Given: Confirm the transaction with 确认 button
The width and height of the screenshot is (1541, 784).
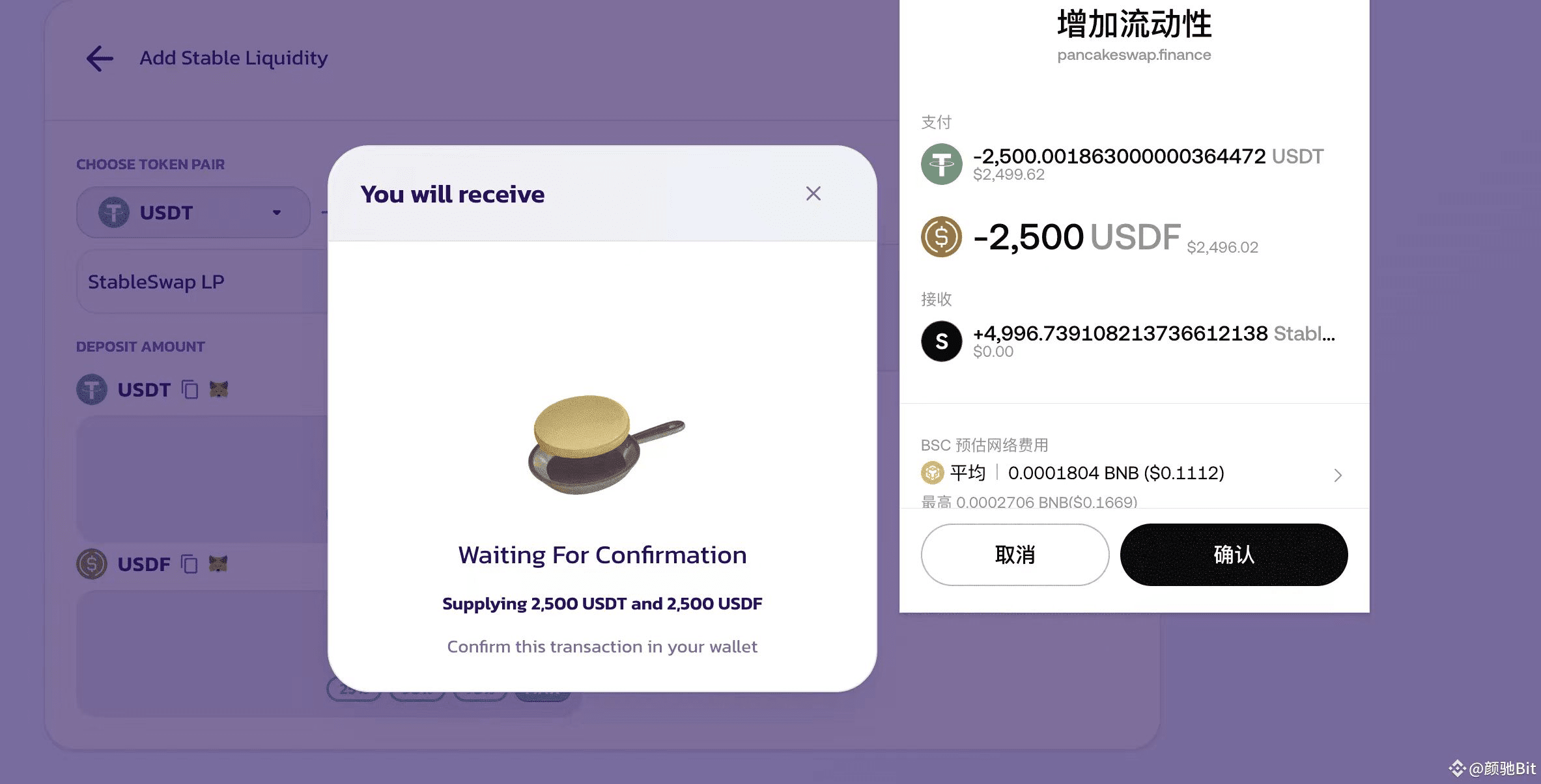Looking at the screenshot, I should click(x=1234, y=555).
